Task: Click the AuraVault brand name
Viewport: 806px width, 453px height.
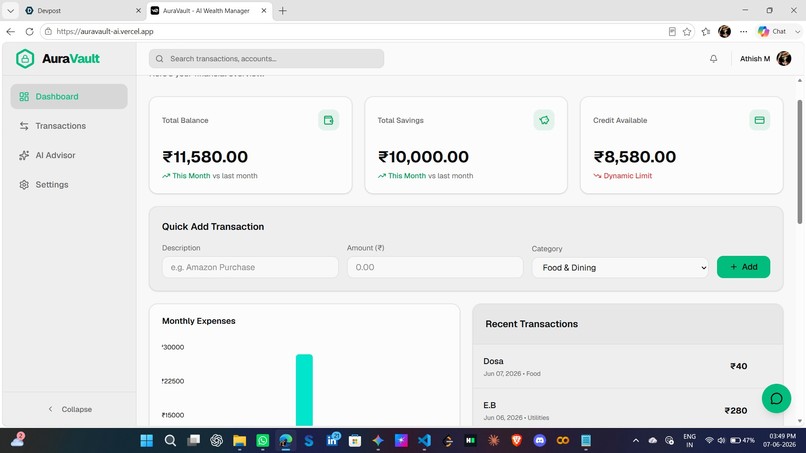Action: 71,59
